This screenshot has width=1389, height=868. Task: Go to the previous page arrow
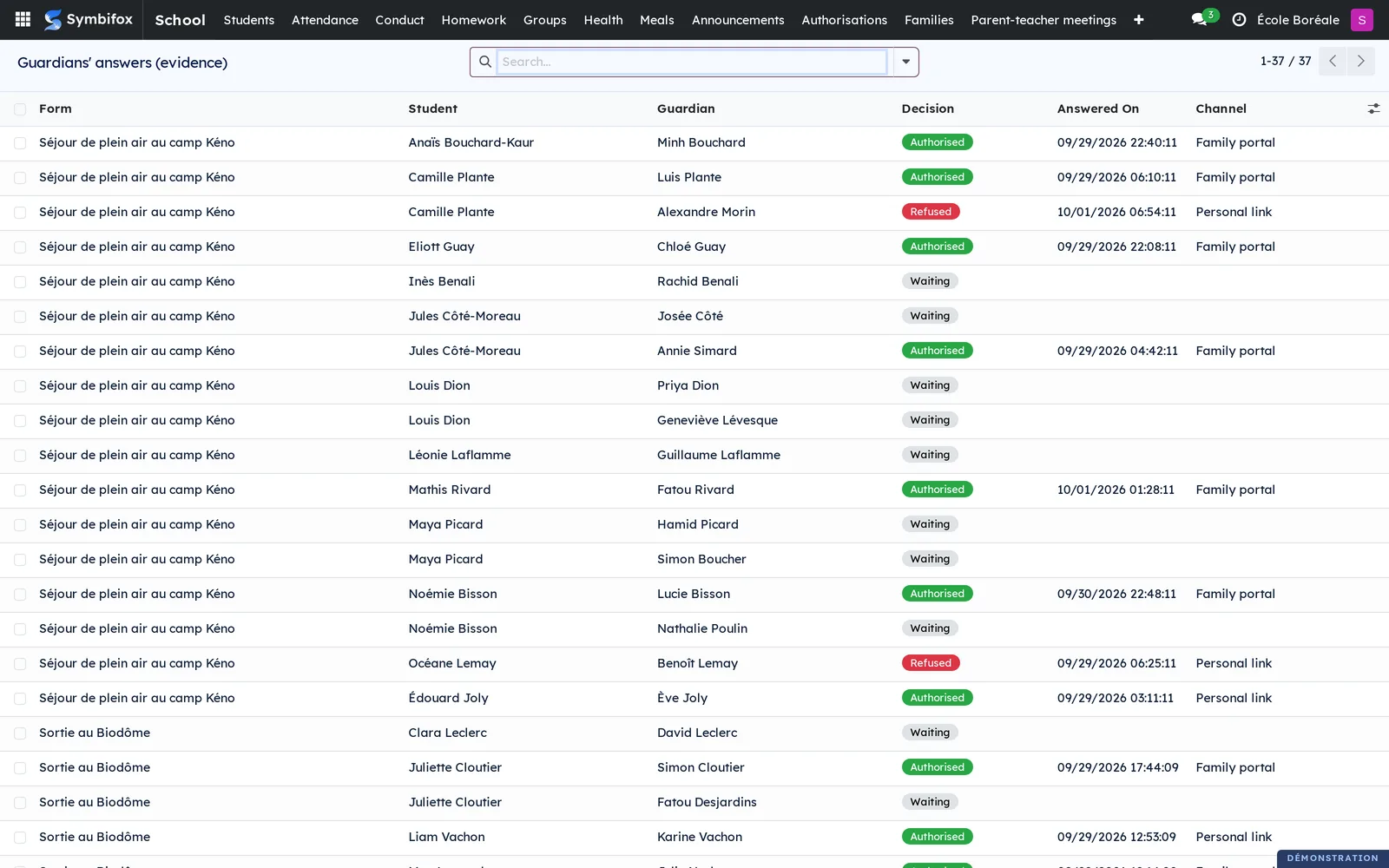click(x=1332, y=61)
